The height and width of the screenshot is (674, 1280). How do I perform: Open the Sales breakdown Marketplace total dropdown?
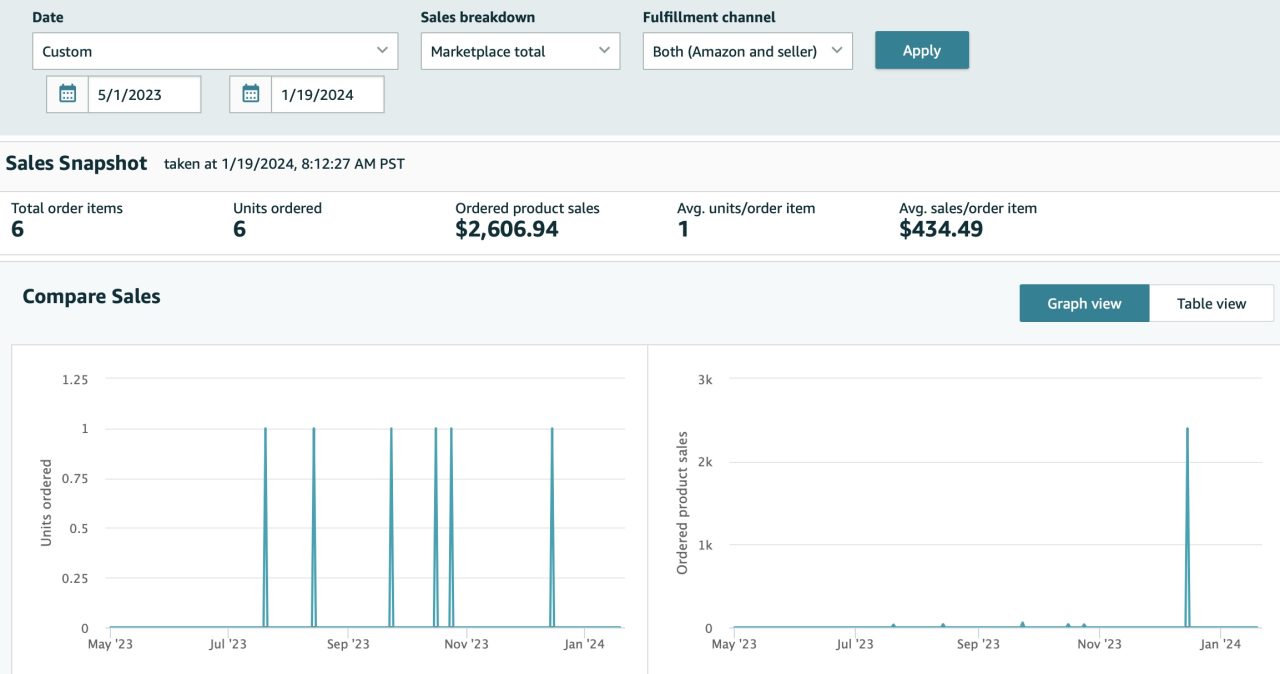pyautogui.click(x=520, y=51)
